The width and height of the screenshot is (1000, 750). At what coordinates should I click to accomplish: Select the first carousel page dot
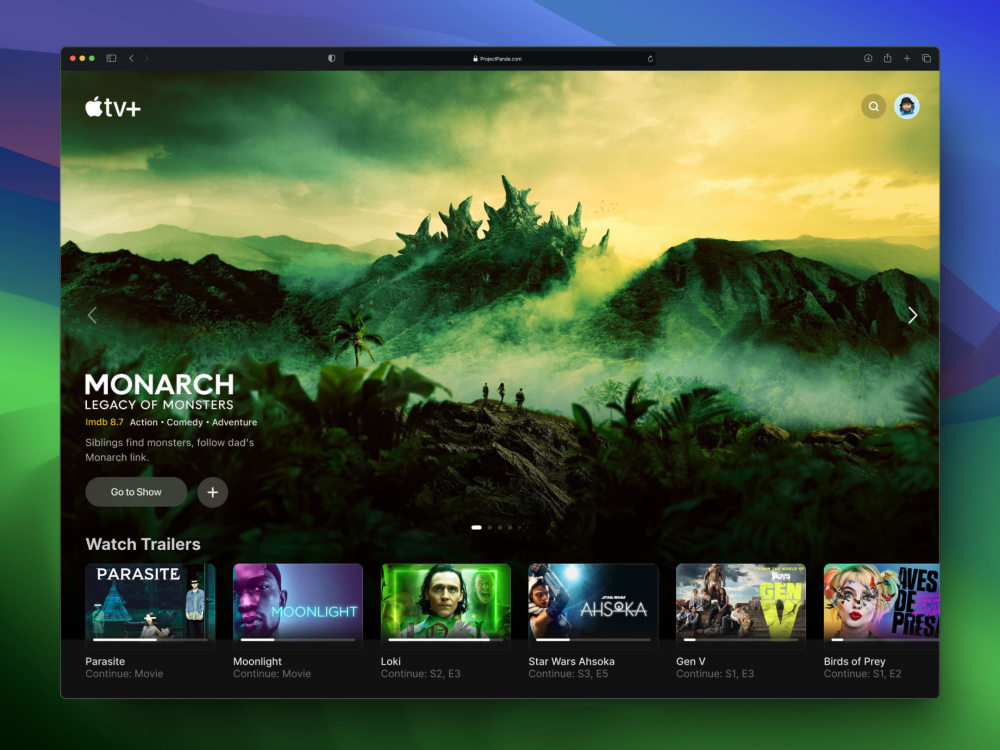(476, 527)
